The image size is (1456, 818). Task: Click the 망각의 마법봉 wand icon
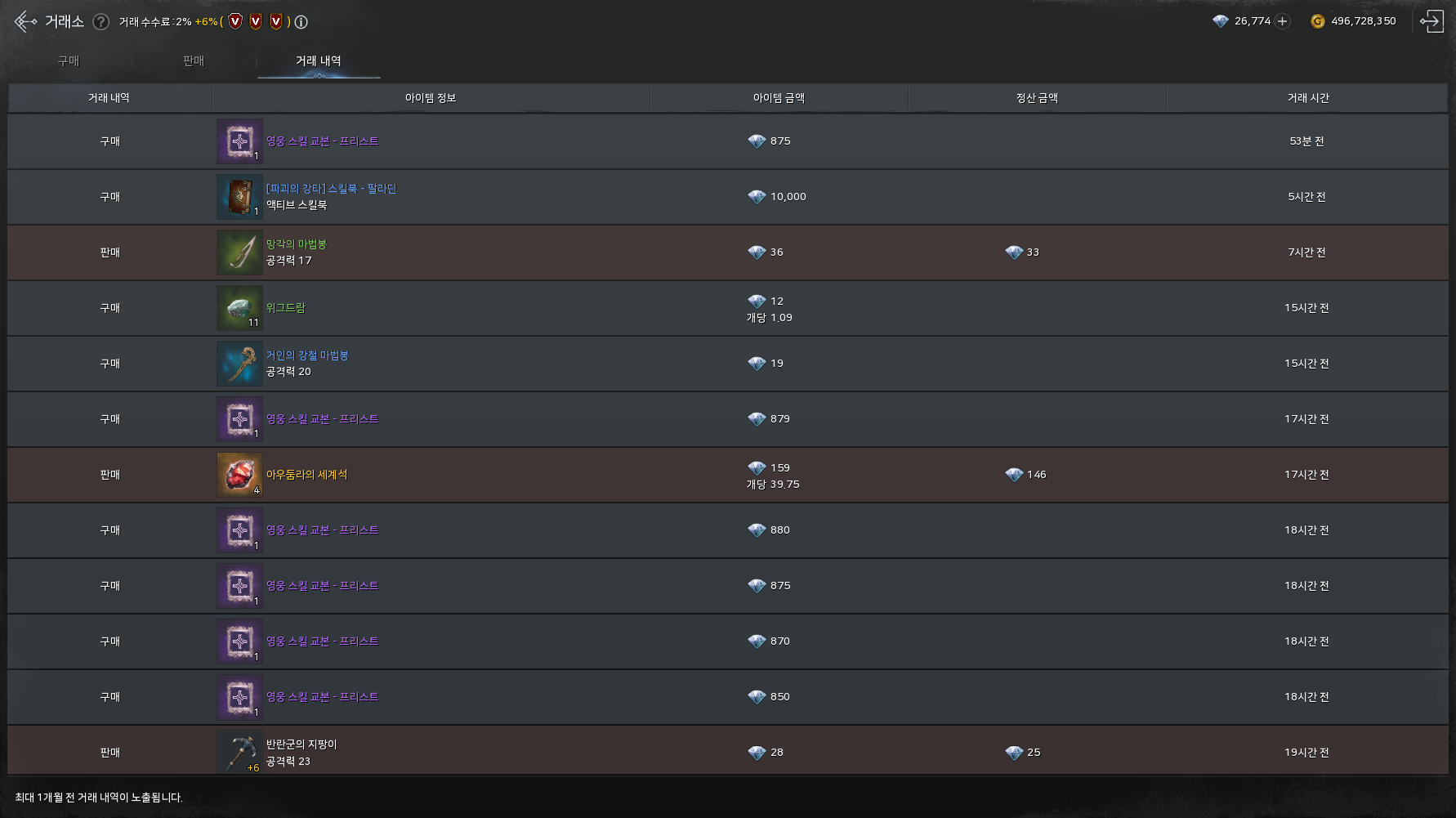tap(239, 253)
